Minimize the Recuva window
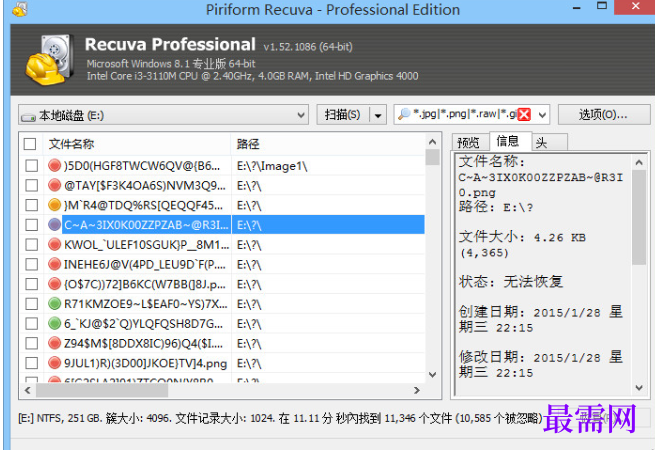This screenshot has width=655, height=450. pos(577,8)
